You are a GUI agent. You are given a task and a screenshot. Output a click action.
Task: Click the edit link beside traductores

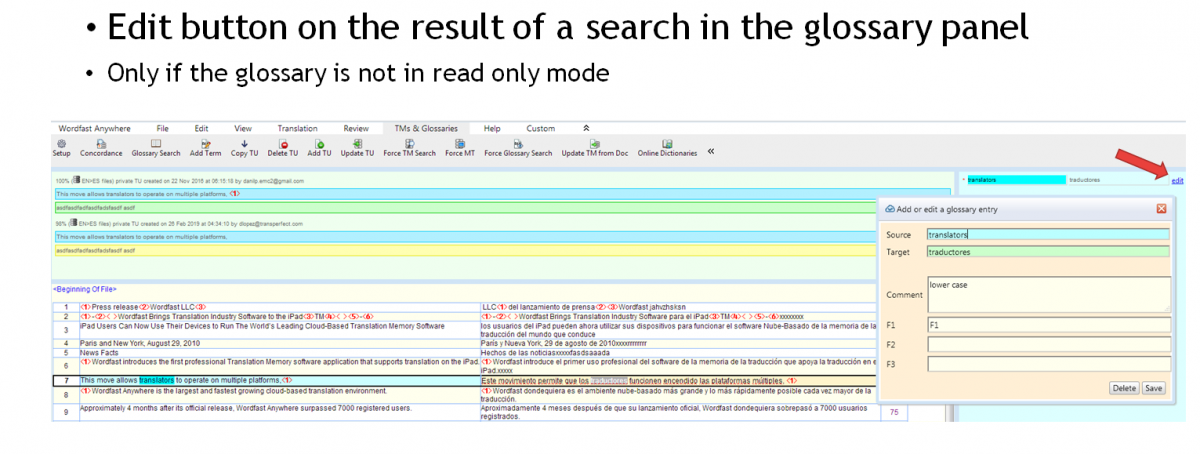pos(1176,180)
